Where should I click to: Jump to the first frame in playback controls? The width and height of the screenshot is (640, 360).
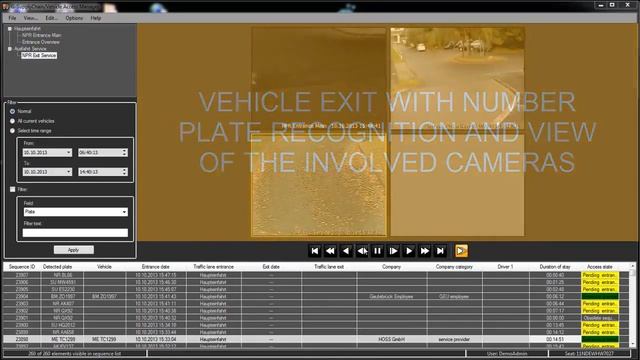(315, 251)
